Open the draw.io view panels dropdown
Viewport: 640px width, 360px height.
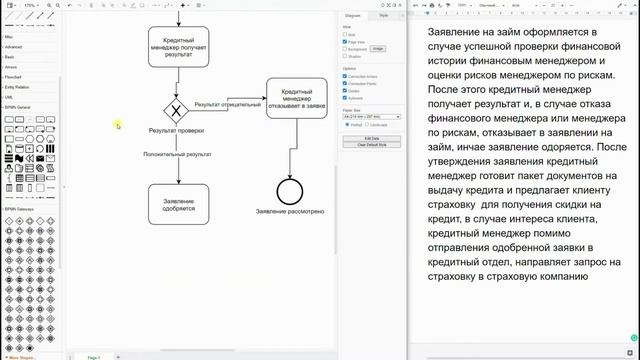(11, 5)
